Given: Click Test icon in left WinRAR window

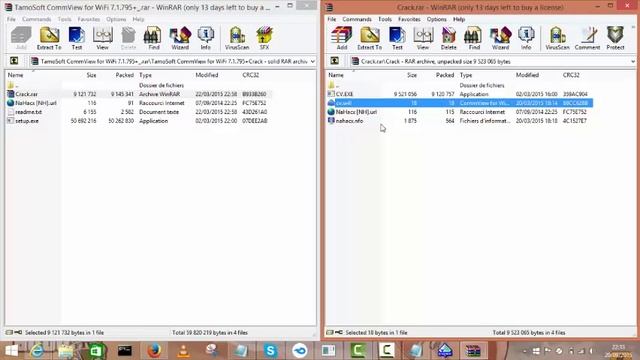Looking at the screenshot, I should [x=76, y=38].
